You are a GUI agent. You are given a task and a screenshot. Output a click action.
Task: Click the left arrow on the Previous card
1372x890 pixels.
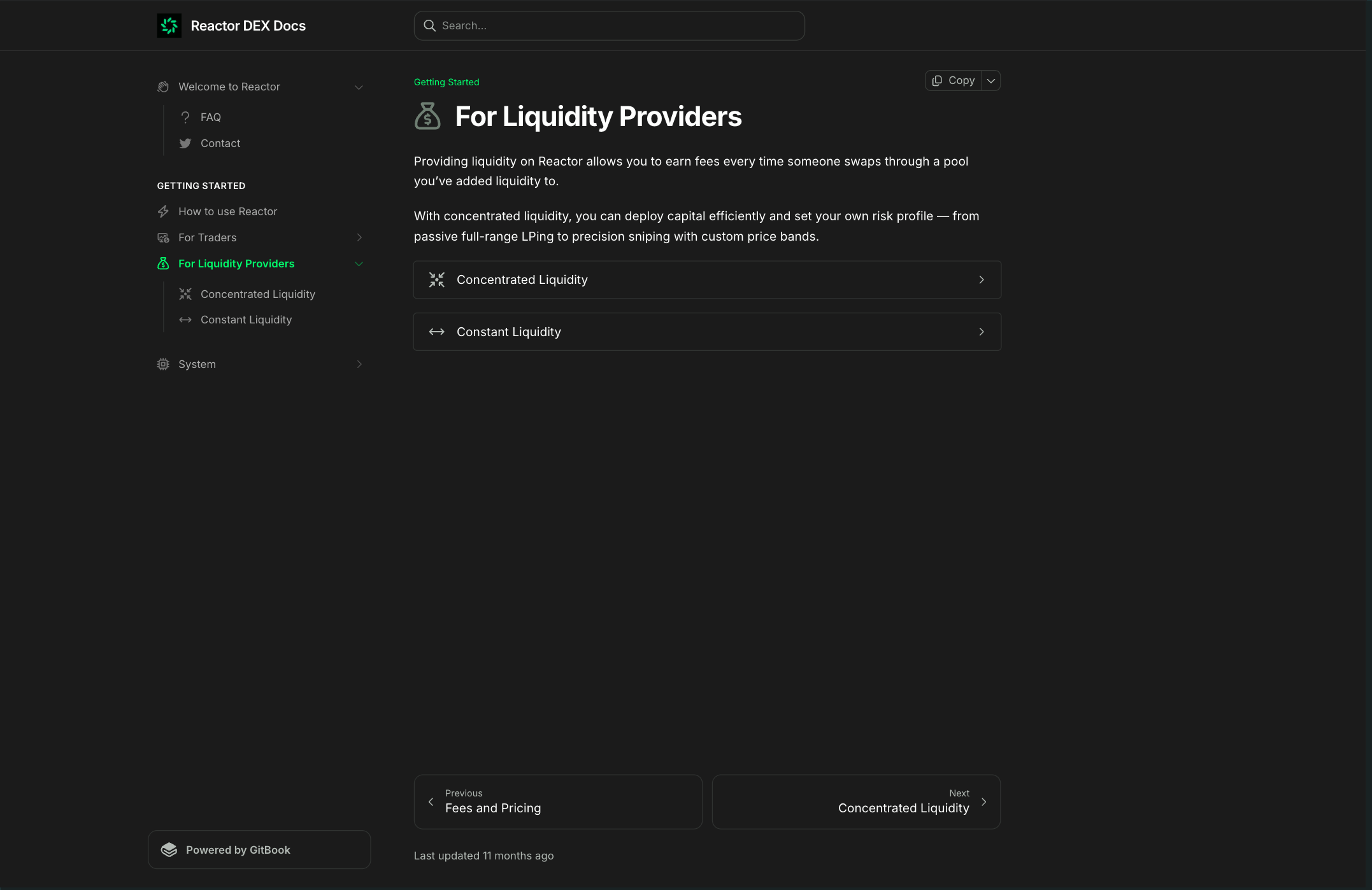(x=431, y=802)
